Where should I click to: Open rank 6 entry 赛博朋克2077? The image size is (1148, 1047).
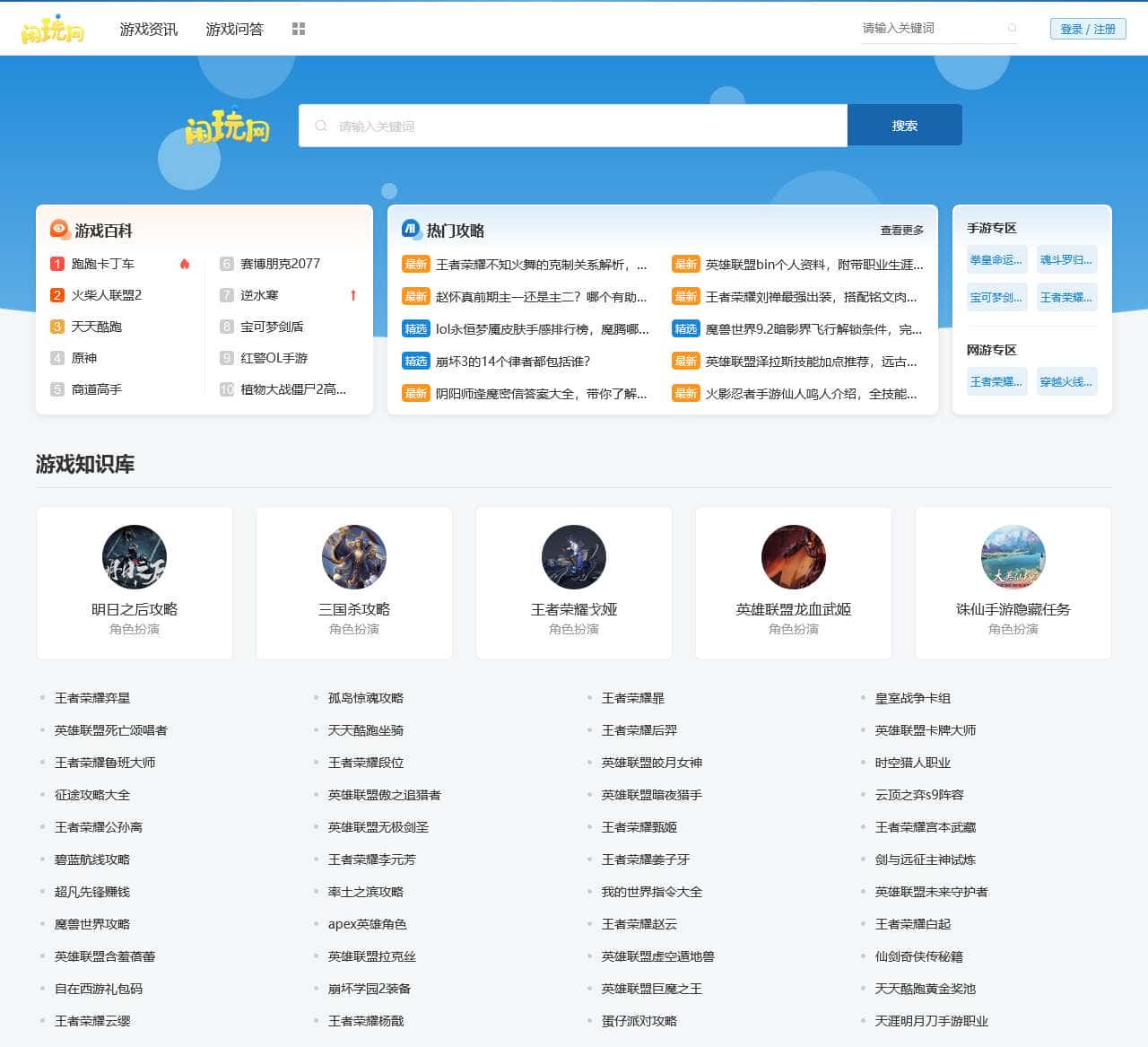(x=281, y=264)
